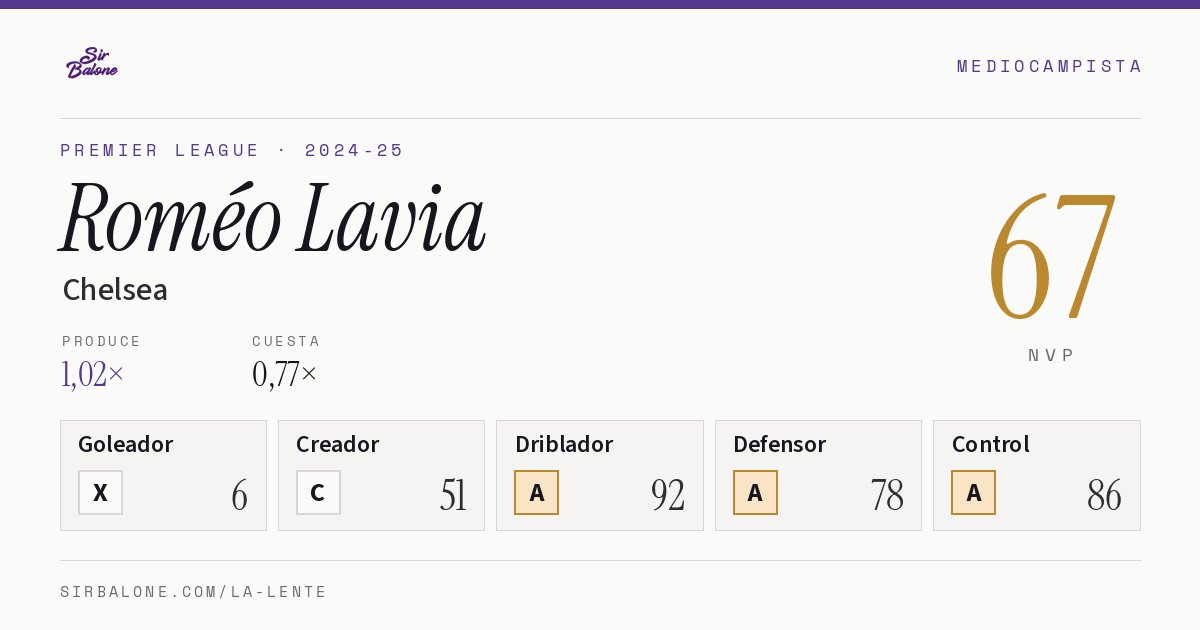1200x630 pixels.
Task: Select the Driblador stat card
Action: (x=600, y=475)
